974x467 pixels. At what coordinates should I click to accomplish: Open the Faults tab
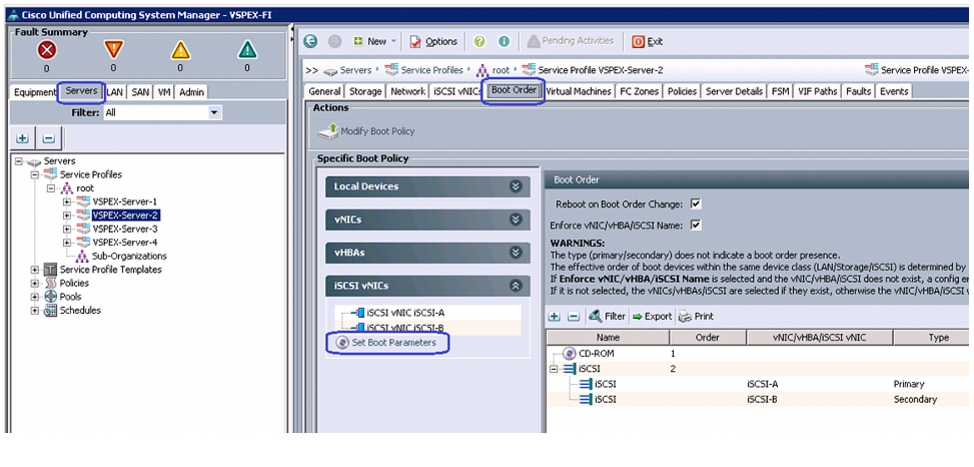point(858,91)
